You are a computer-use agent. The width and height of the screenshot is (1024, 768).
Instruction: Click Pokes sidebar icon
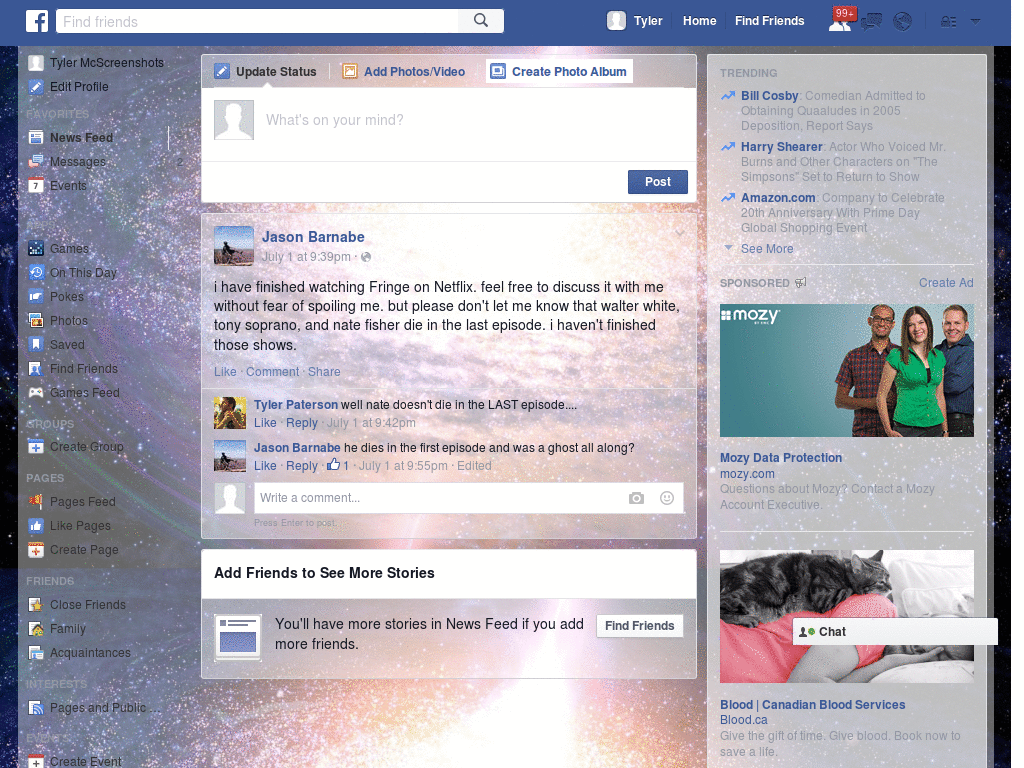tap(36, 296)
